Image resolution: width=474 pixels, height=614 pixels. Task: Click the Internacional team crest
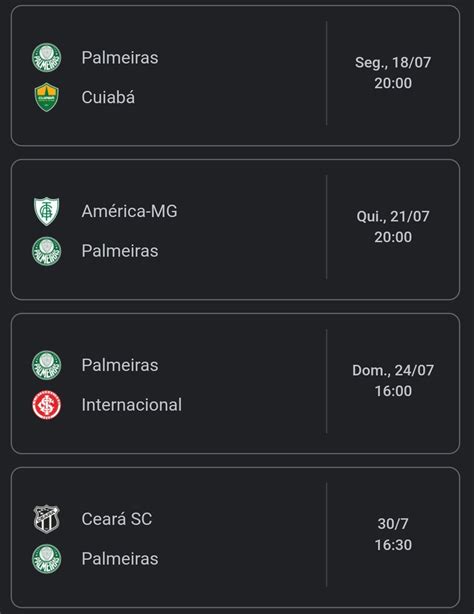point(47,405)
